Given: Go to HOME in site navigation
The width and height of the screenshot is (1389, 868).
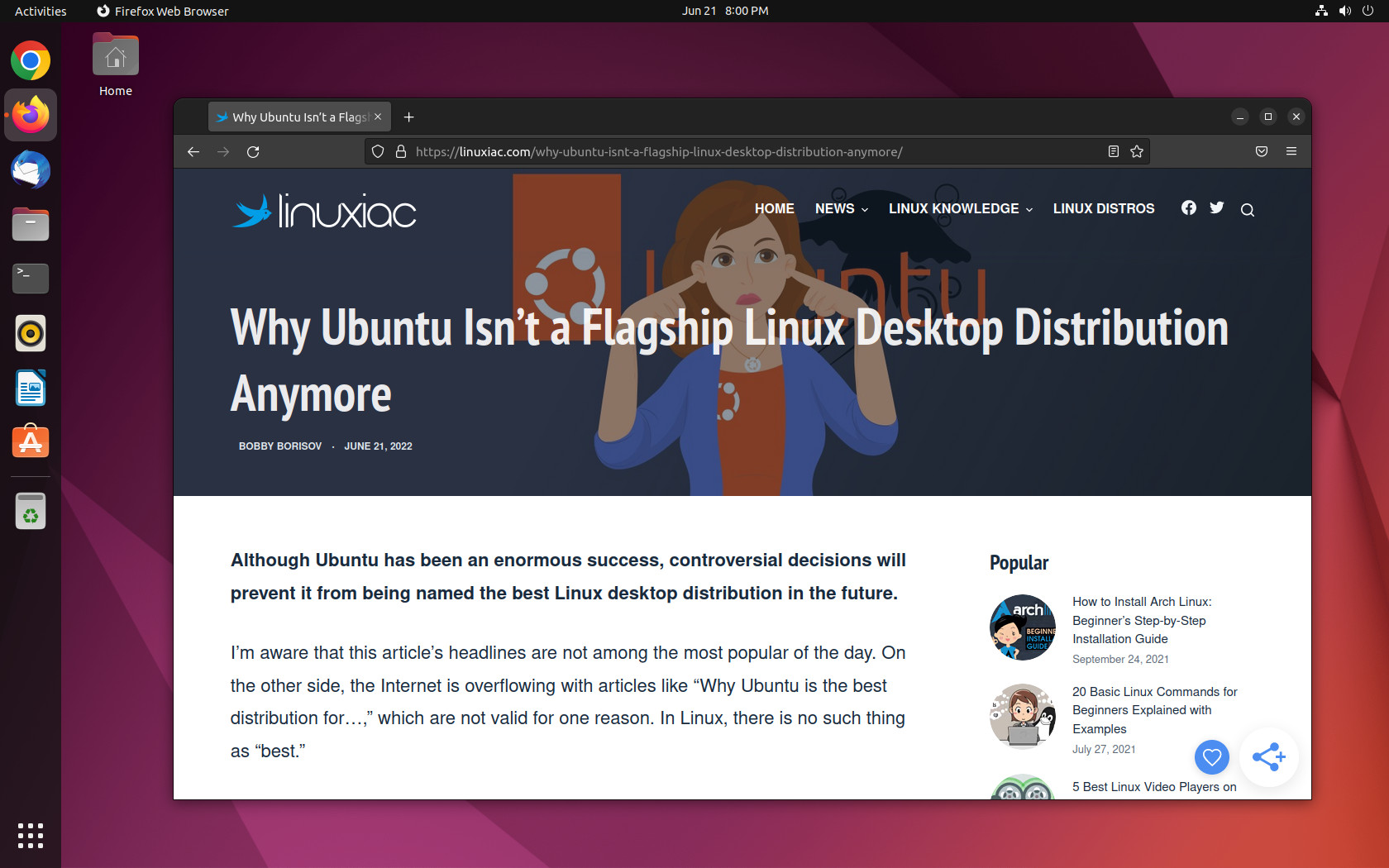Looking at the screenshot, I should pos(774,209).
